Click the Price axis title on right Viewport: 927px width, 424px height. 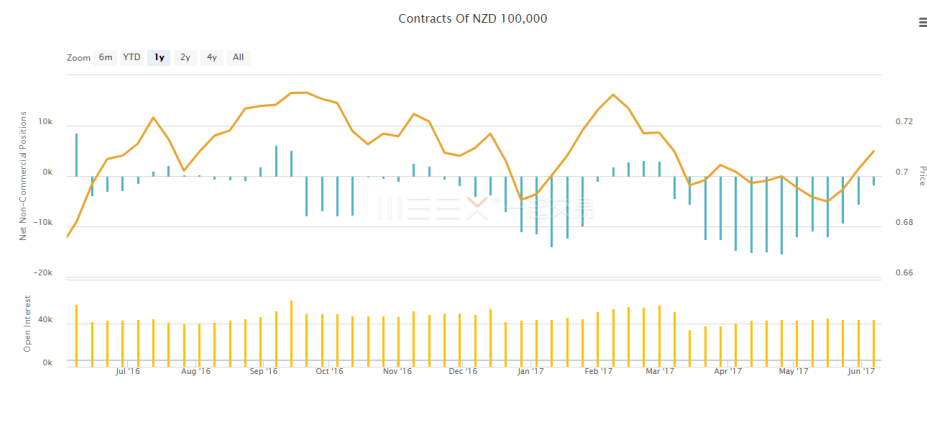click(x=922, y=175)
